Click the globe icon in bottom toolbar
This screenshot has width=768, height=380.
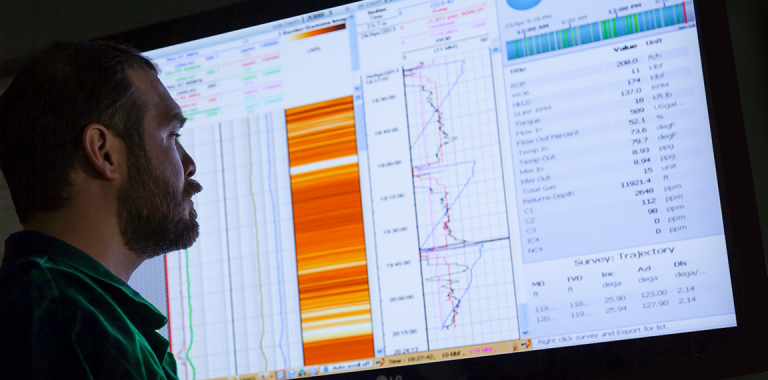tap(313, 371)
